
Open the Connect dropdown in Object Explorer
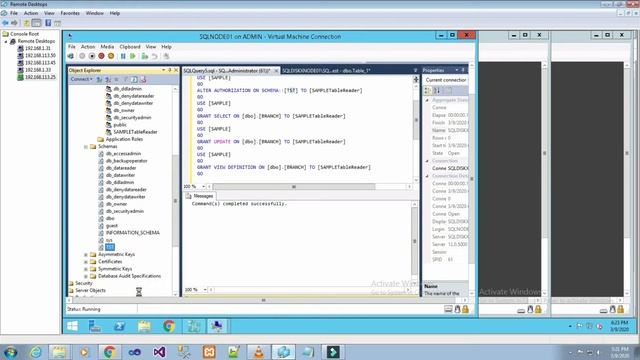click(x=81, y=79)
